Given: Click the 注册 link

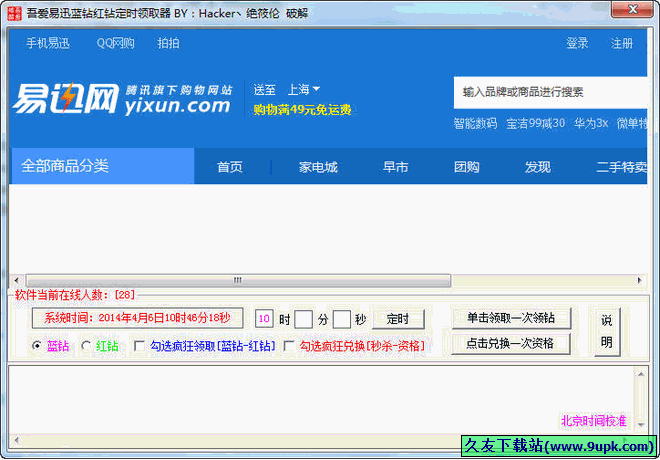Looking at the screenshot, I should pyautogui.click(x=622, y=43).
